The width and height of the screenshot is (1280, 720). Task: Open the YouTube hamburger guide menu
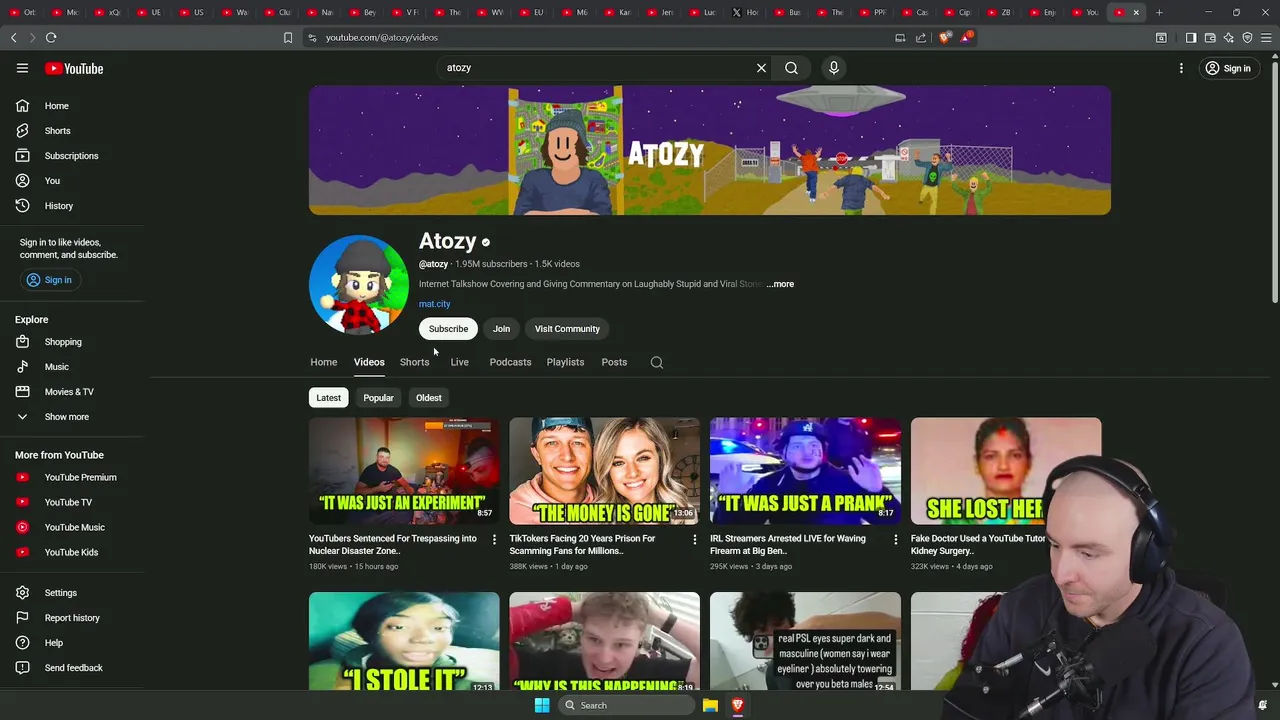(x=22, y=68)
